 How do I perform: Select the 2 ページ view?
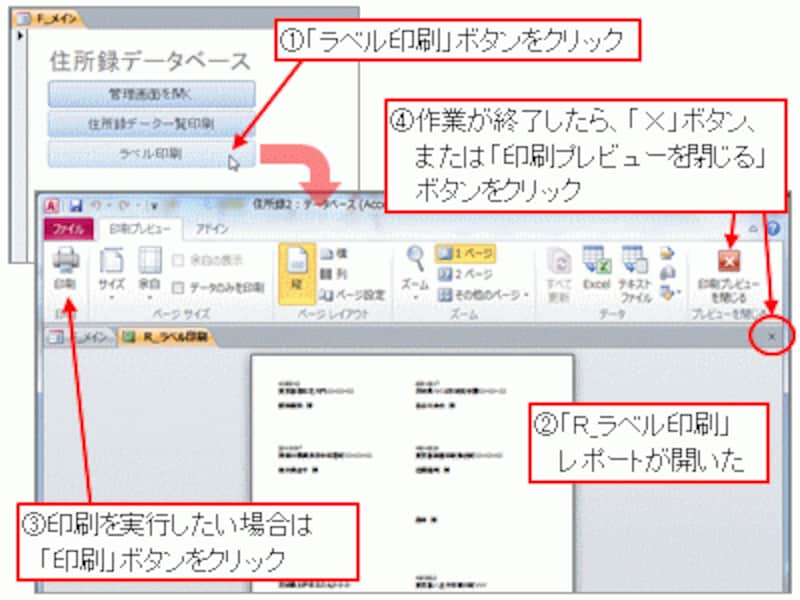[x=465, y=274]
